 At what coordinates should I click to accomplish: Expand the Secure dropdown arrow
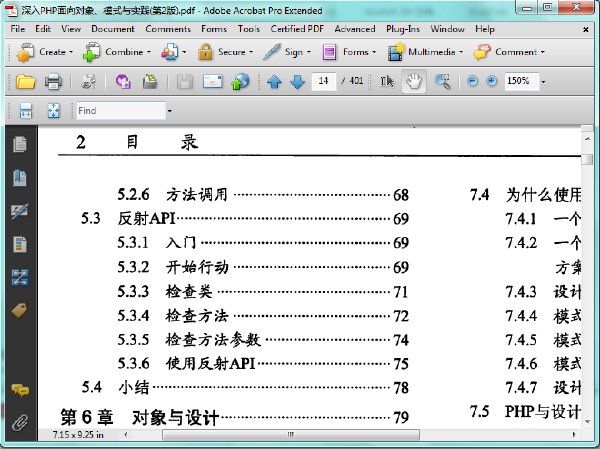click(251, 52)
